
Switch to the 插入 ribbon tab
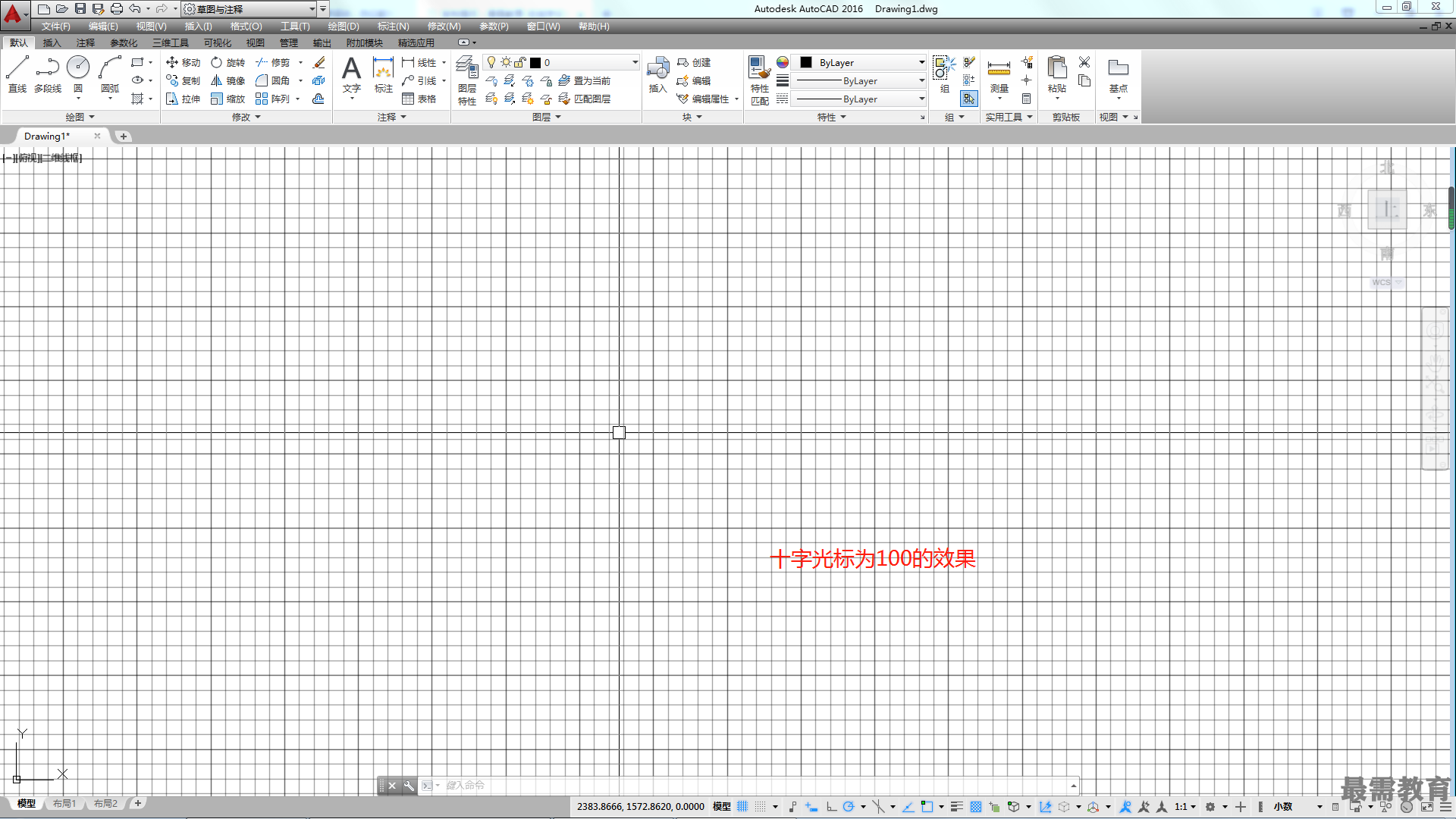(52, 42)
